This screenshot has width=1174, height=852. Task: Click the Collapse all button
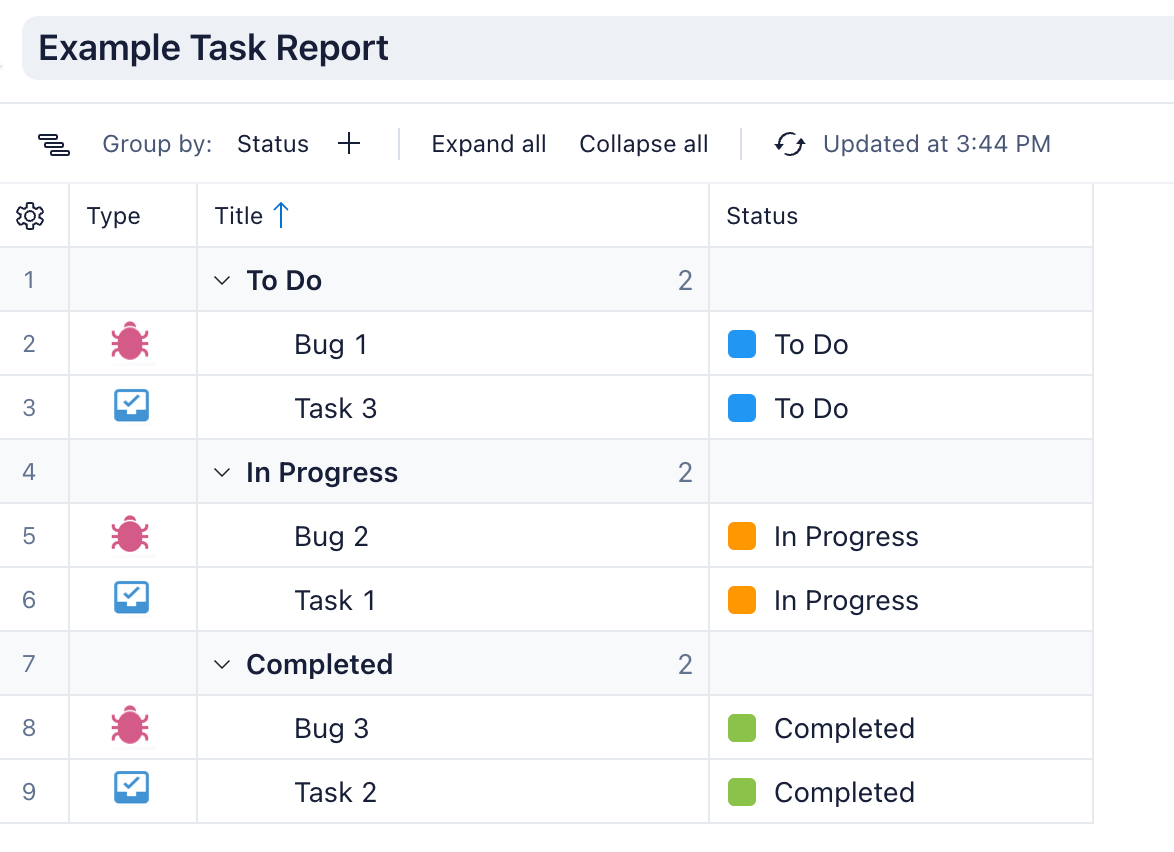coord(644,144)
